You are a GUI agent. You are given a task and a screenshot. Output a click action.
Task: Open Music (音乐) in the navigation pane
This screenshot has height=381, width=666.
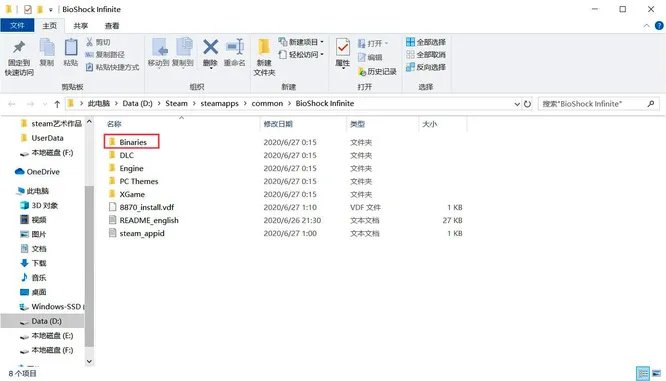point(39,278)
